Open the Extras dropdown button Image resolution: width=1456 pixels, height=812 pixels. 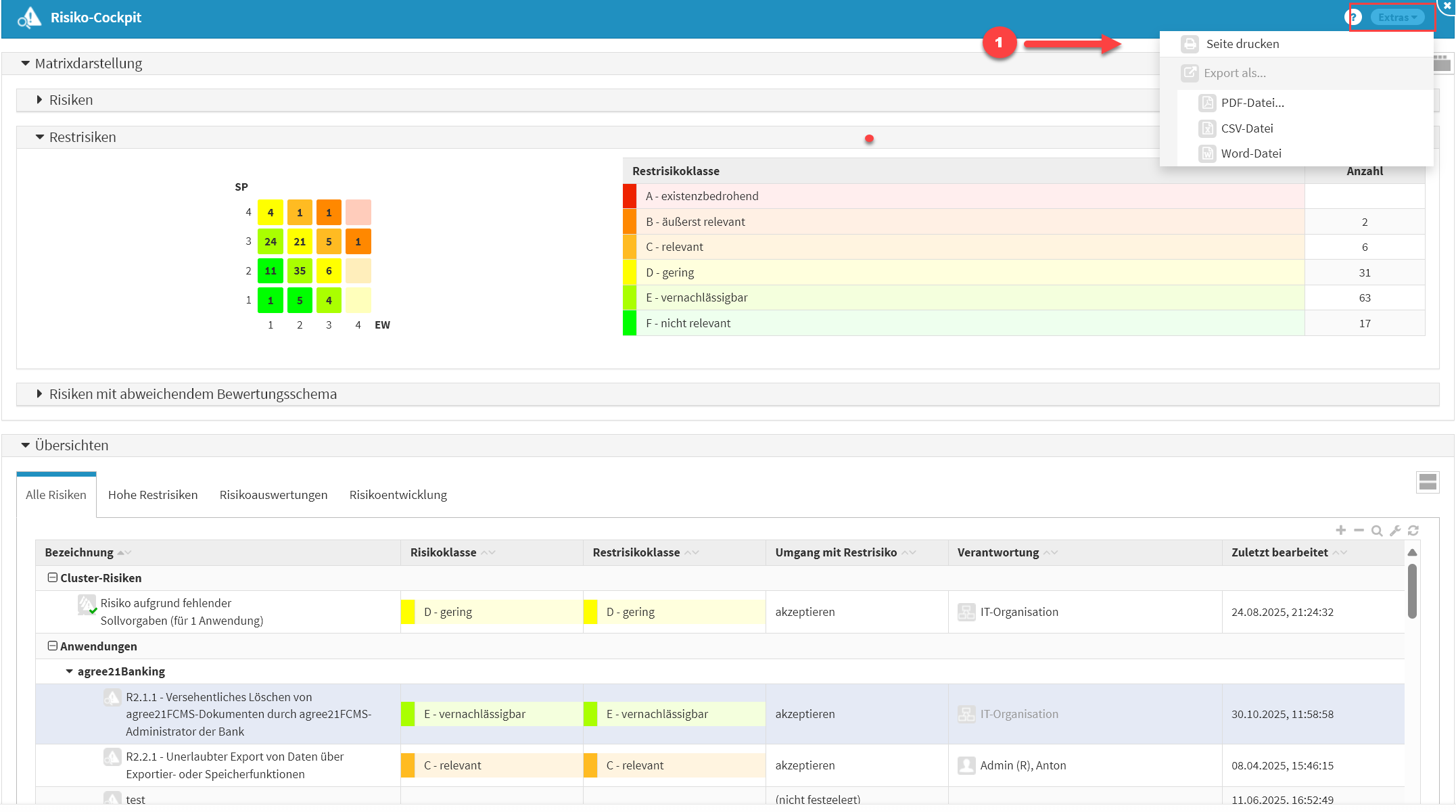(1396, 18)
